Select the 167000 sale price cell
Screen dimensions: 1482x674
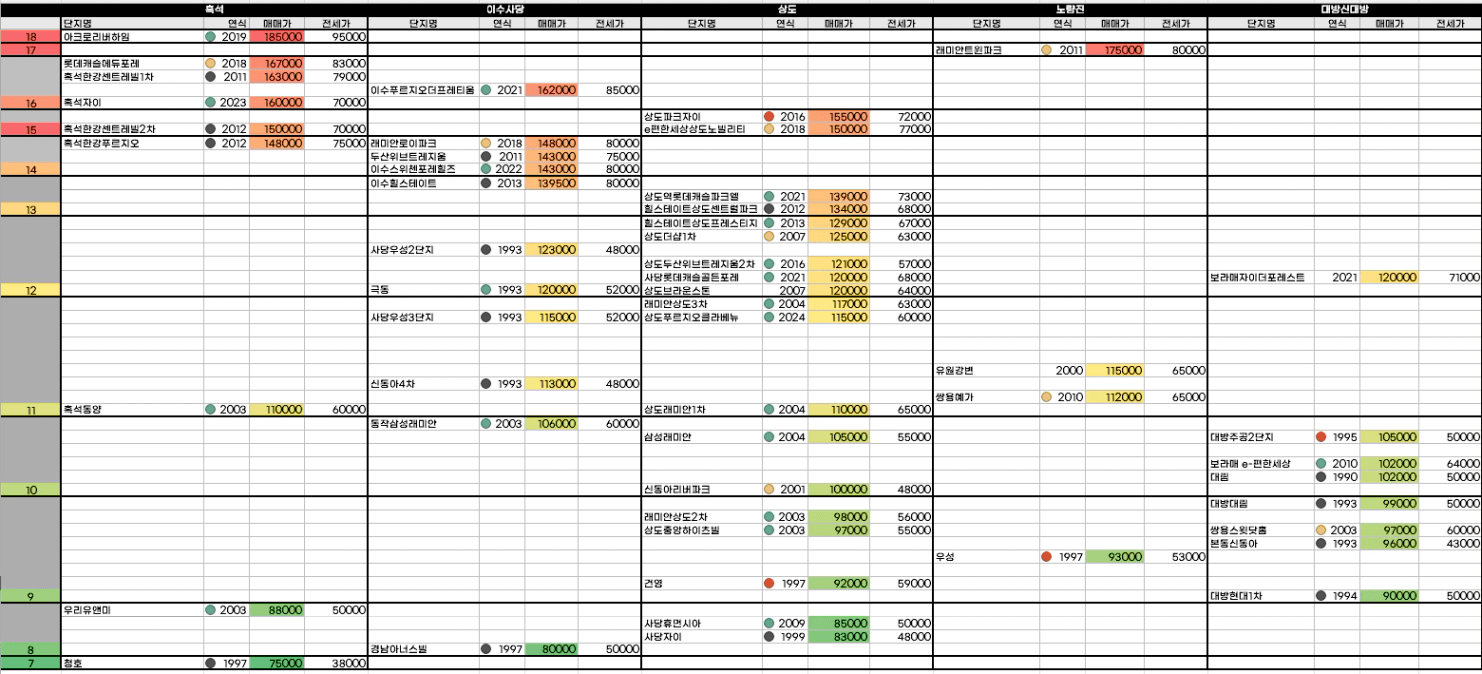click(x=277, y=63)
